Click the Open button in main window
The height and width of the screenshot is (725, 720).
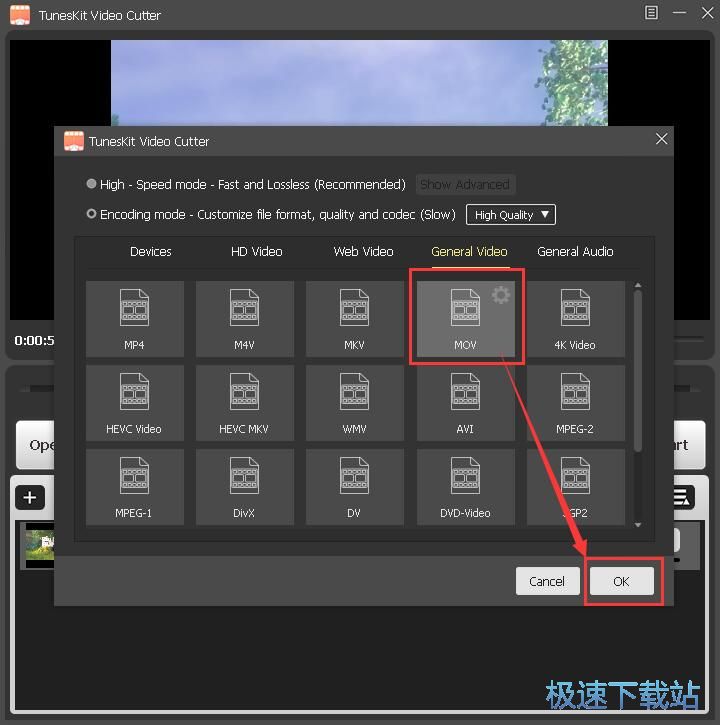tap(36, 445)
